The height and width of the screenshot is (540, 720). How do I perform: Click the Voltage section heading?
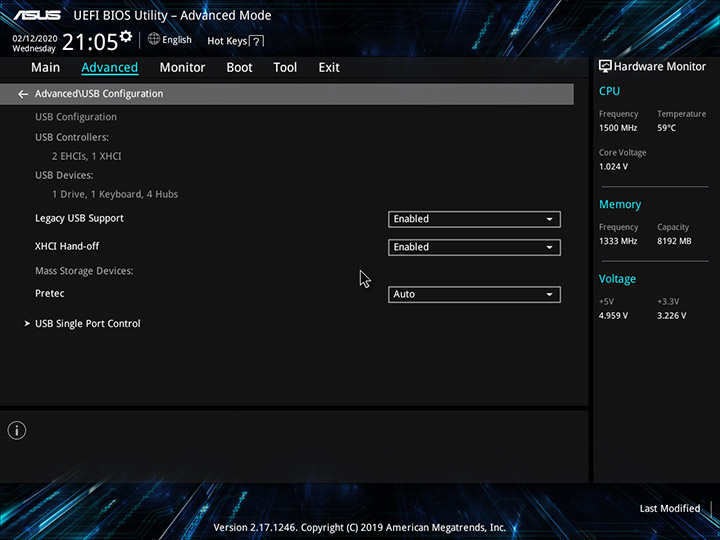pyautogui.click(x=617, y=279)
